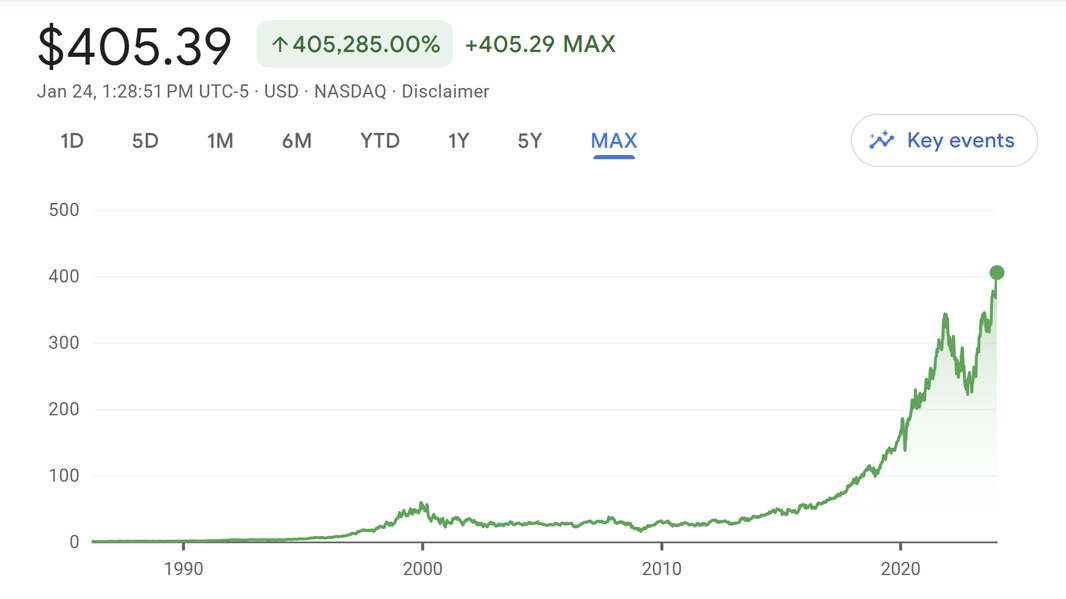1066x599 pixels.
Task: Open the 1M chart view
Action: [x=220, y=141]
